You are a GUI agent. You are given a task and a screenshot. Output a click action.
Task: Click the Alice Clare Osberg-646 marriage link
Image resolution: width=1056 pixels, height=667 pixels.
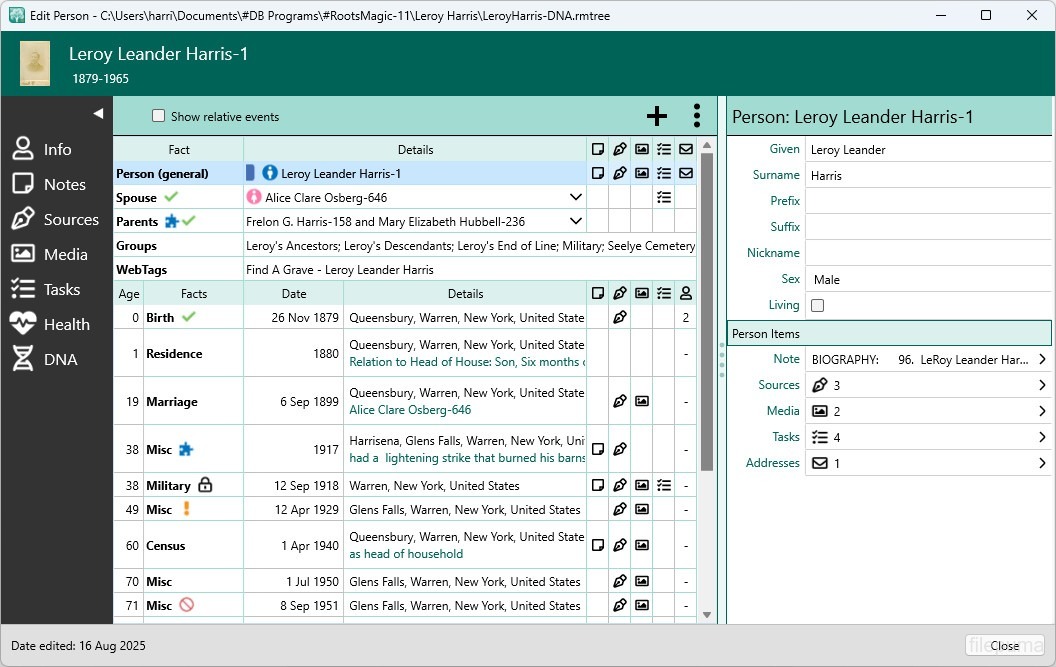pos(410,410)
